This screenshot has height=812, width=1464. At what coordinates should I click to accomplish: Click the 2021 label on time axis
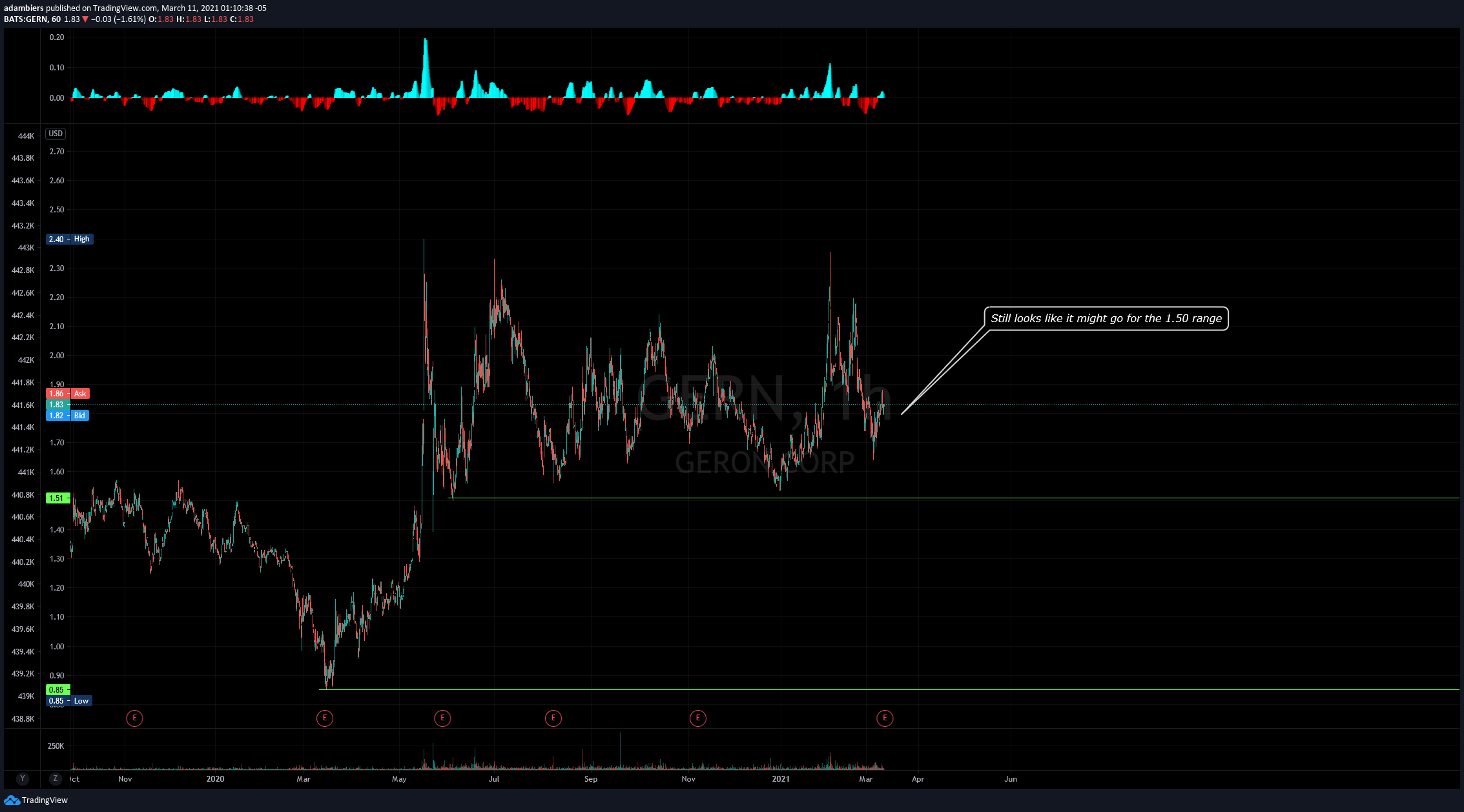(x=781, y=779)
